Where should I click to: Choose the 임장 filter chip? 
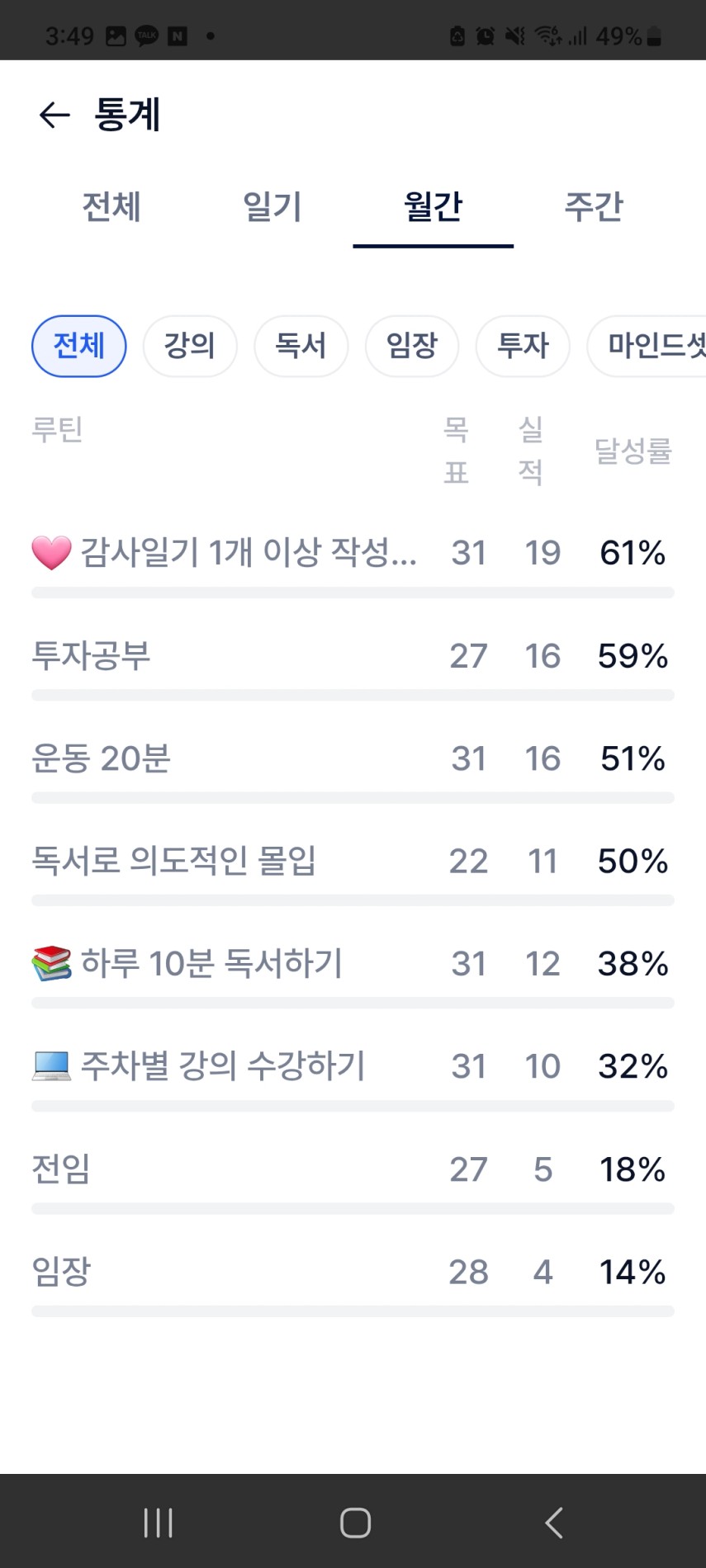pos(412,346)
